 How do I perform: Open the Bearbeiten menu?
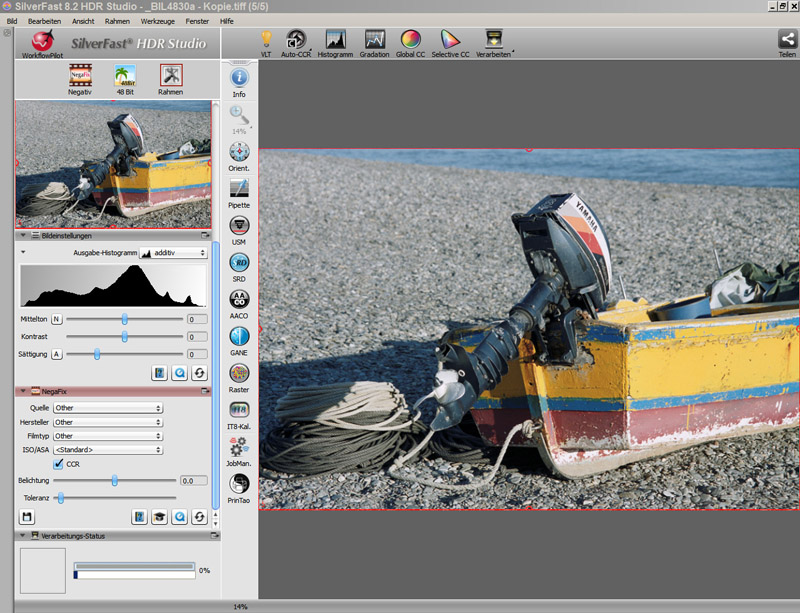44,20
